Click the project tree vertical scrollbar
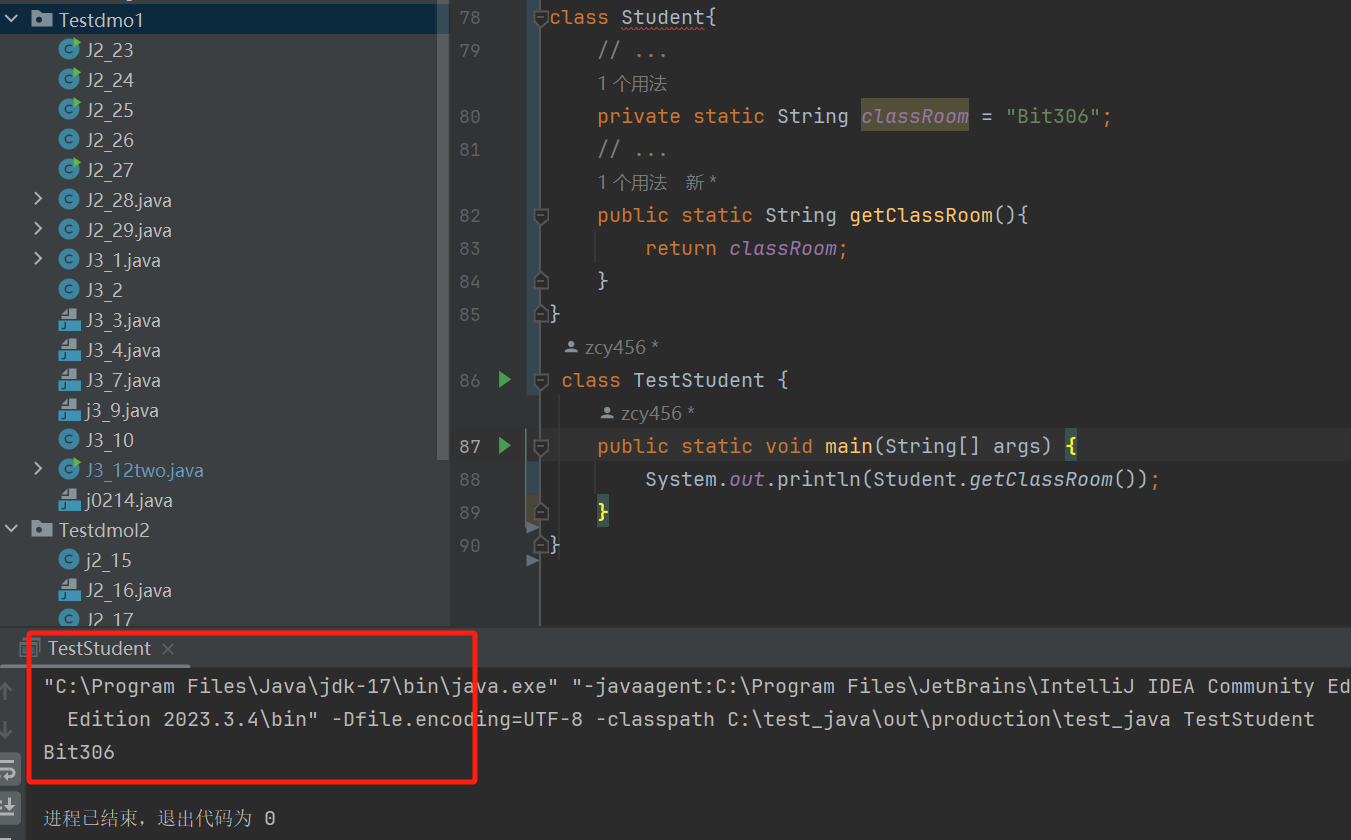 [x=444, y=230]
